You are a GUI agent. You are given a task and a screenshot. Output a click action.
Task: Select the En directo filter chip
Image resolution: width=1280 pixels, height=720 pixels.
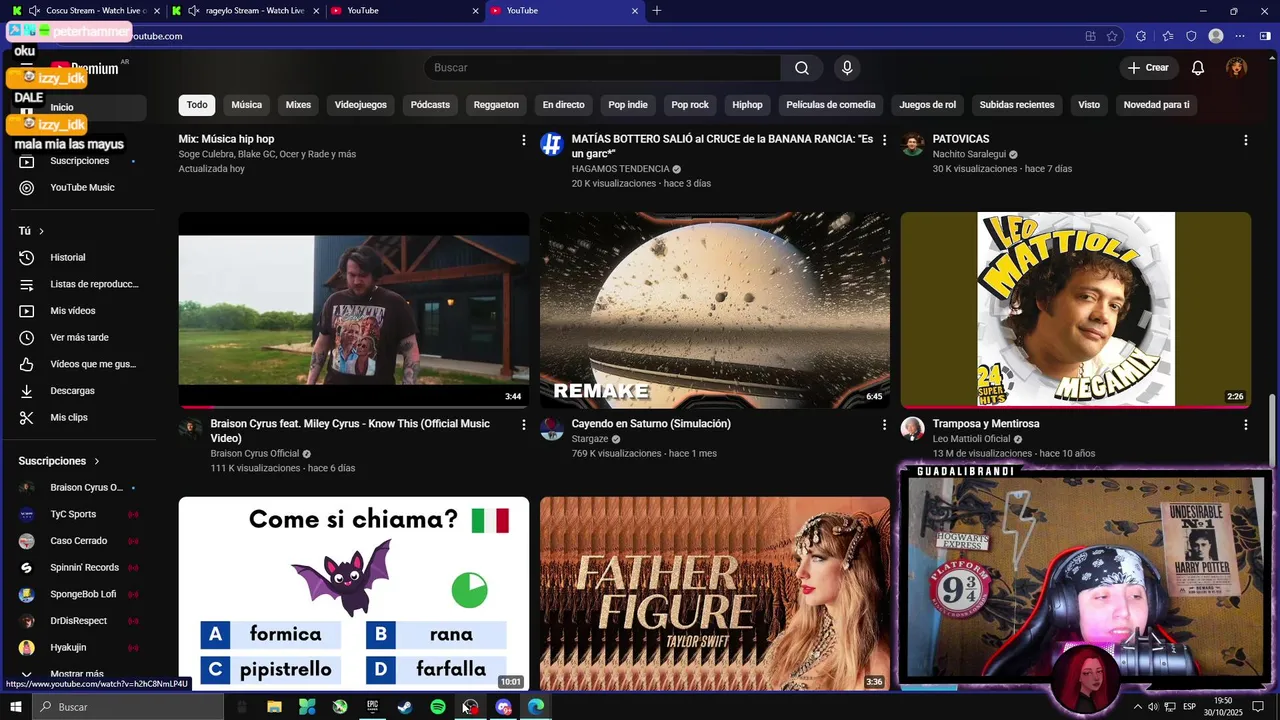(x=564, y=105)
